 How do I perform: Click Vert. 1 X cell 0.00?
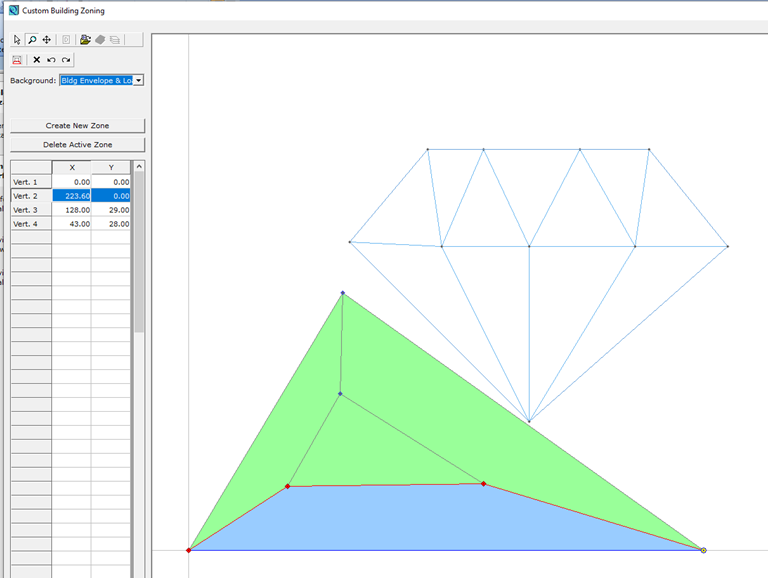pyautogui.click(x=72, y=182)
